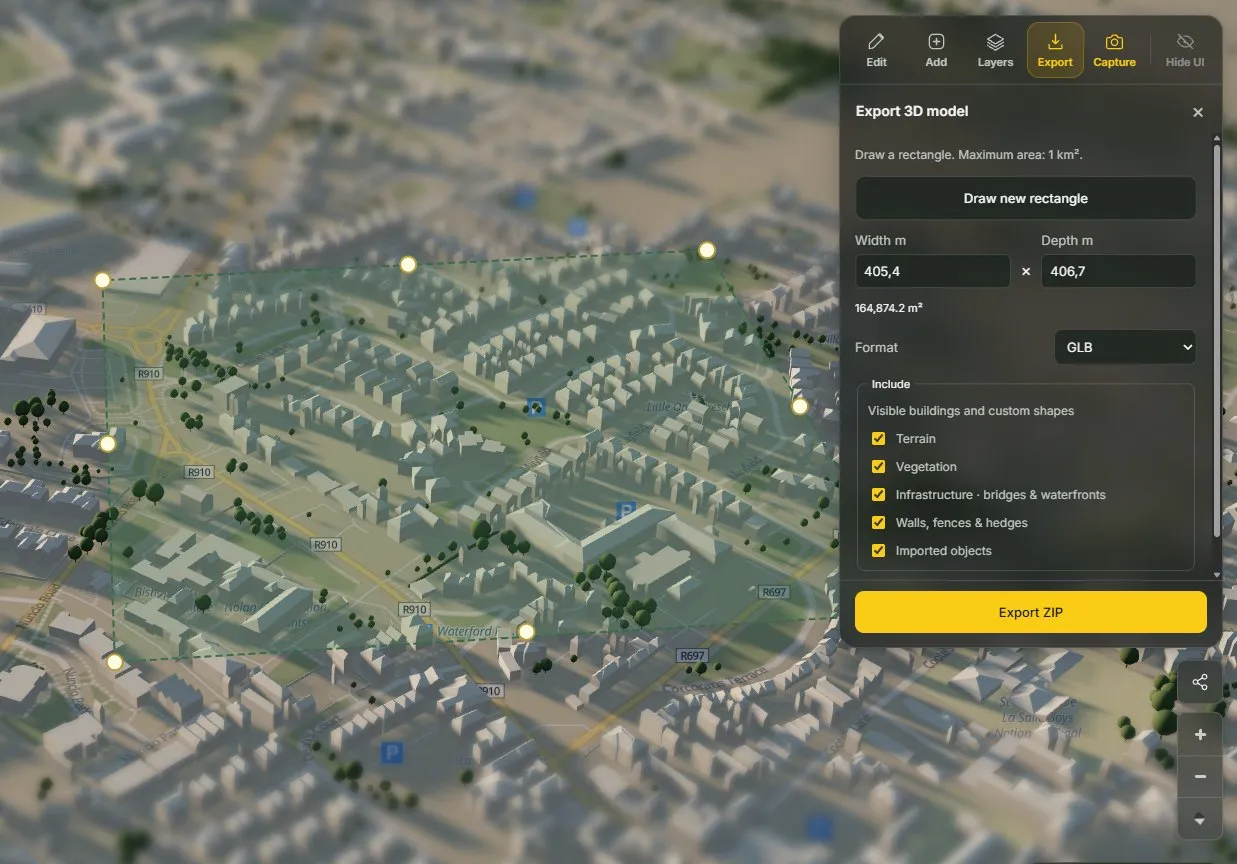The height and width of the screenshot is (864, 1237).
Task: Click the 'Visible buildings and custom shapes' text
Action: click(971, 410)
